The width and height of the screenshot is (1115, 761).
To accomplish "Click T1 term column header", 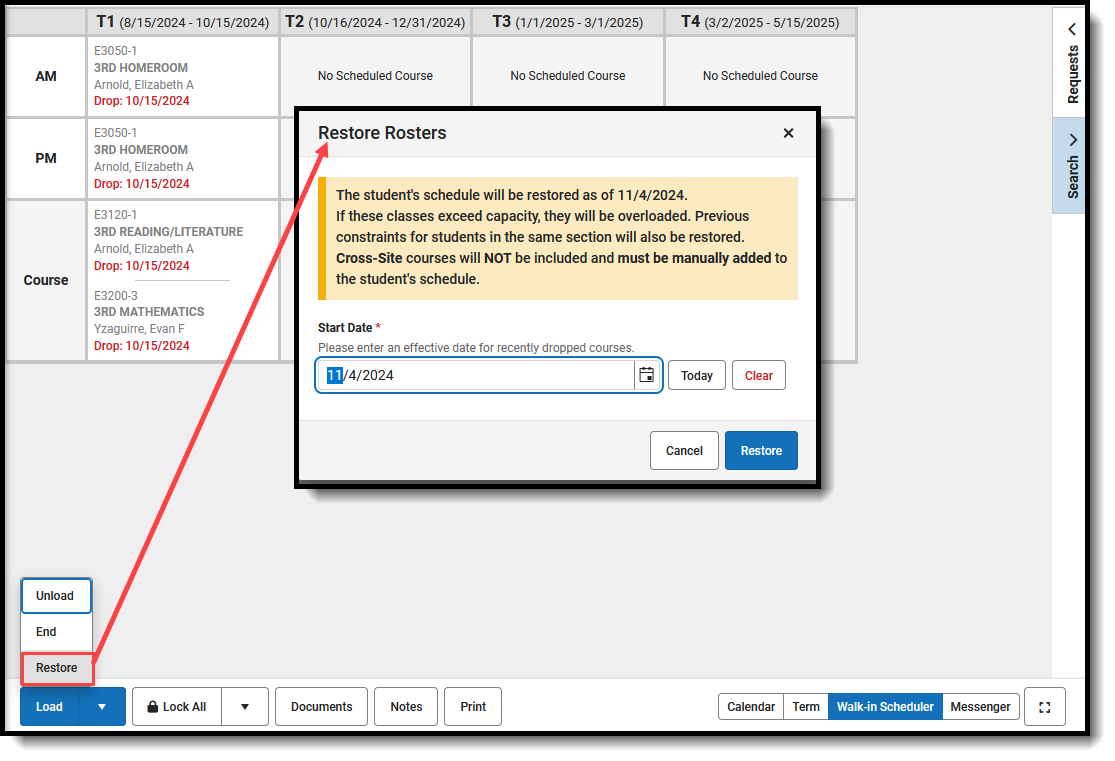I will click(x=182, y=22).
